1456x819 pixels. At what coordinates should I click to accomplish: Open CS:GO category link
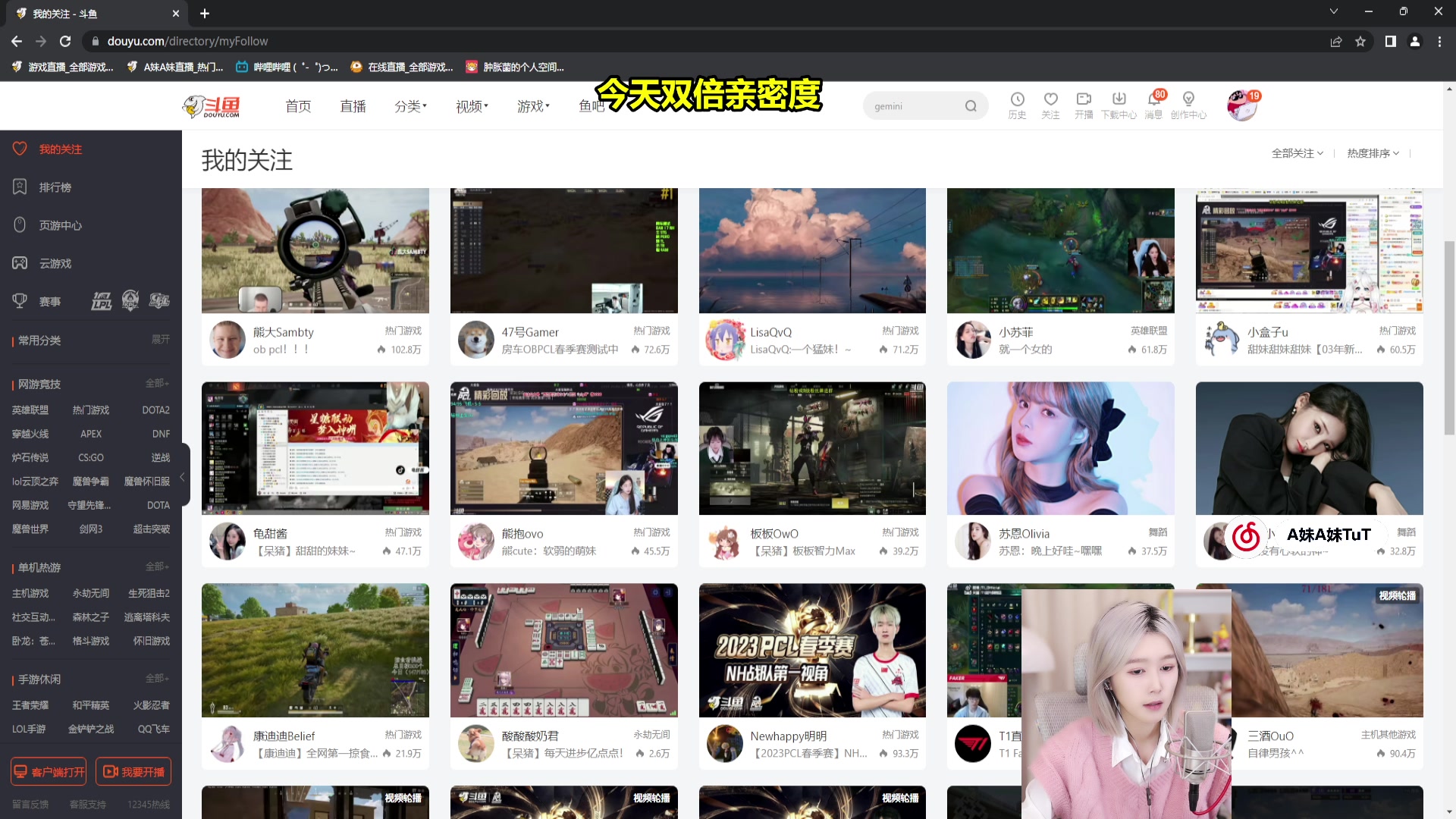pos(91,457)
